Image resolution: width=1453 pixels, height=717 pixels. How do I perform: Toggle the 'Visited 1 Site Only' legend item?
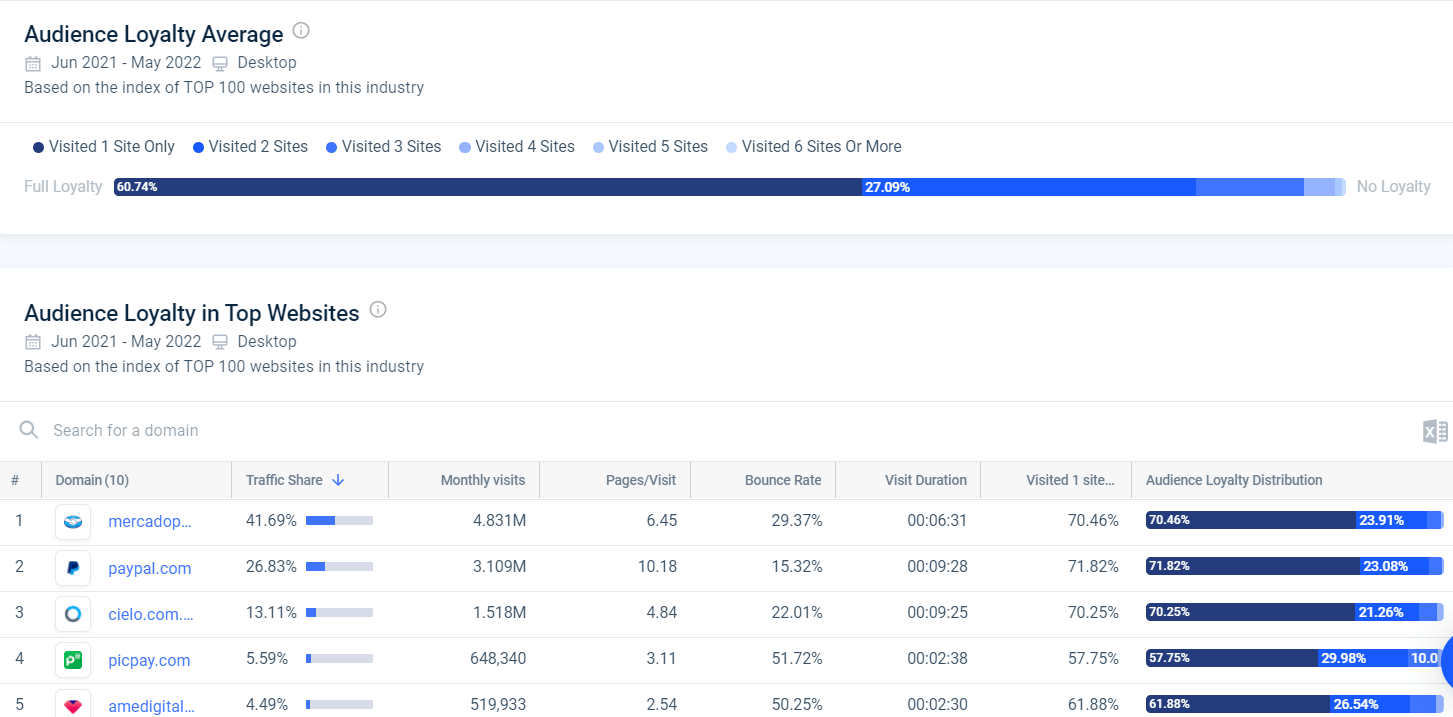pyautogui.click(x=104, y=147)
